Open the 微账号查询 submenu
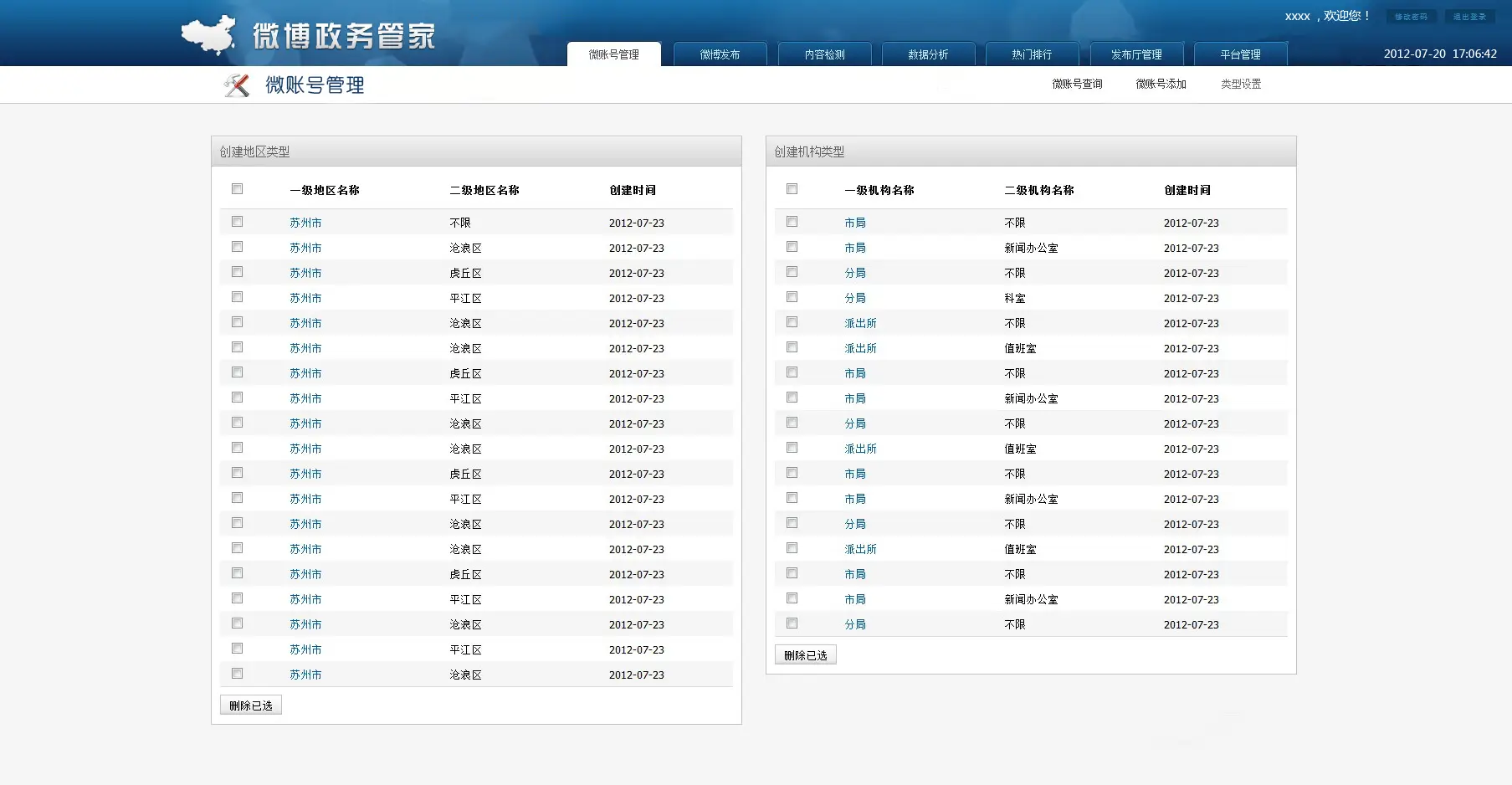The height and width of the screenshot is (785, 1512). [1077, 84]
